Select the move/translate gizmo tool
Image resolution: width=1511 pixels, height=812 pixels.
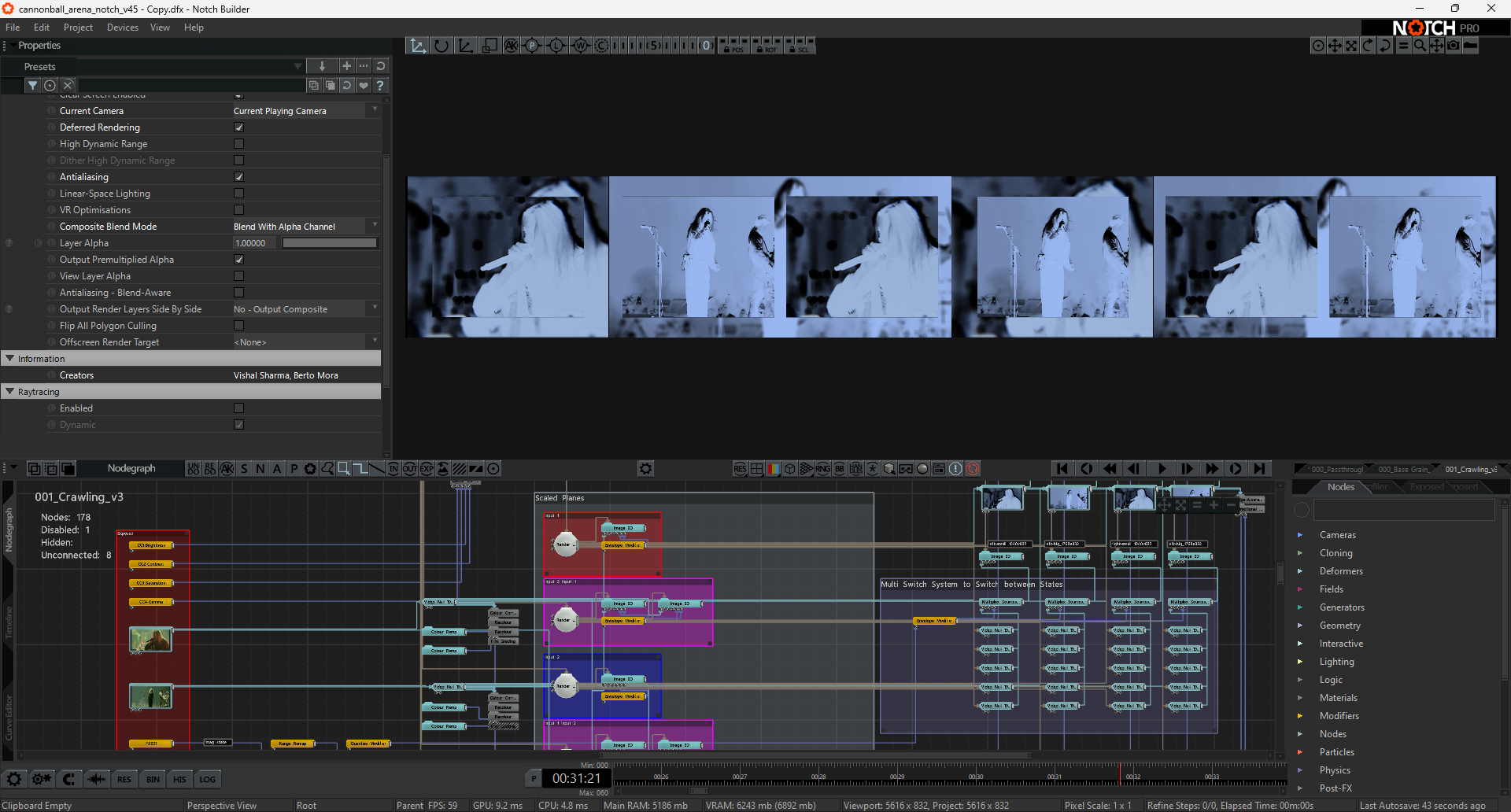click(417, 46)
